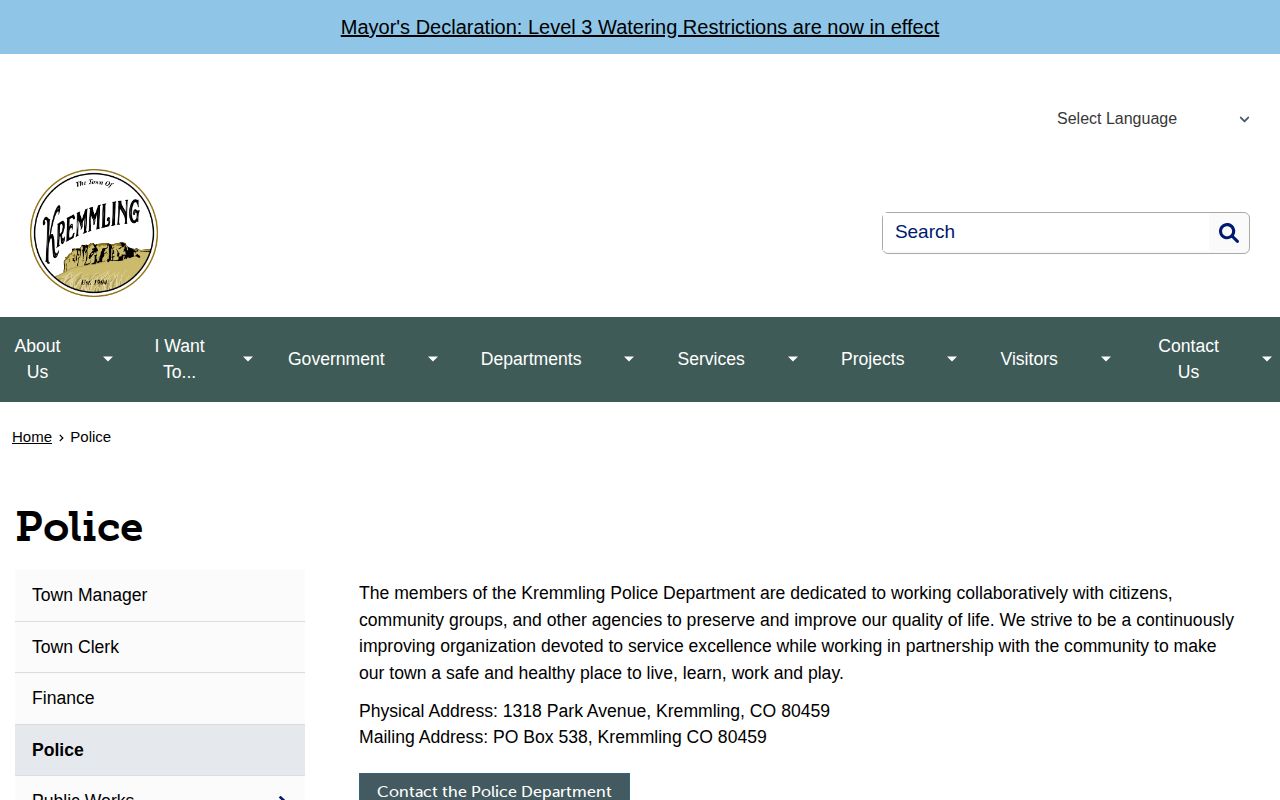
Task: Focus the Search input field
Action: click(1046, 233)
